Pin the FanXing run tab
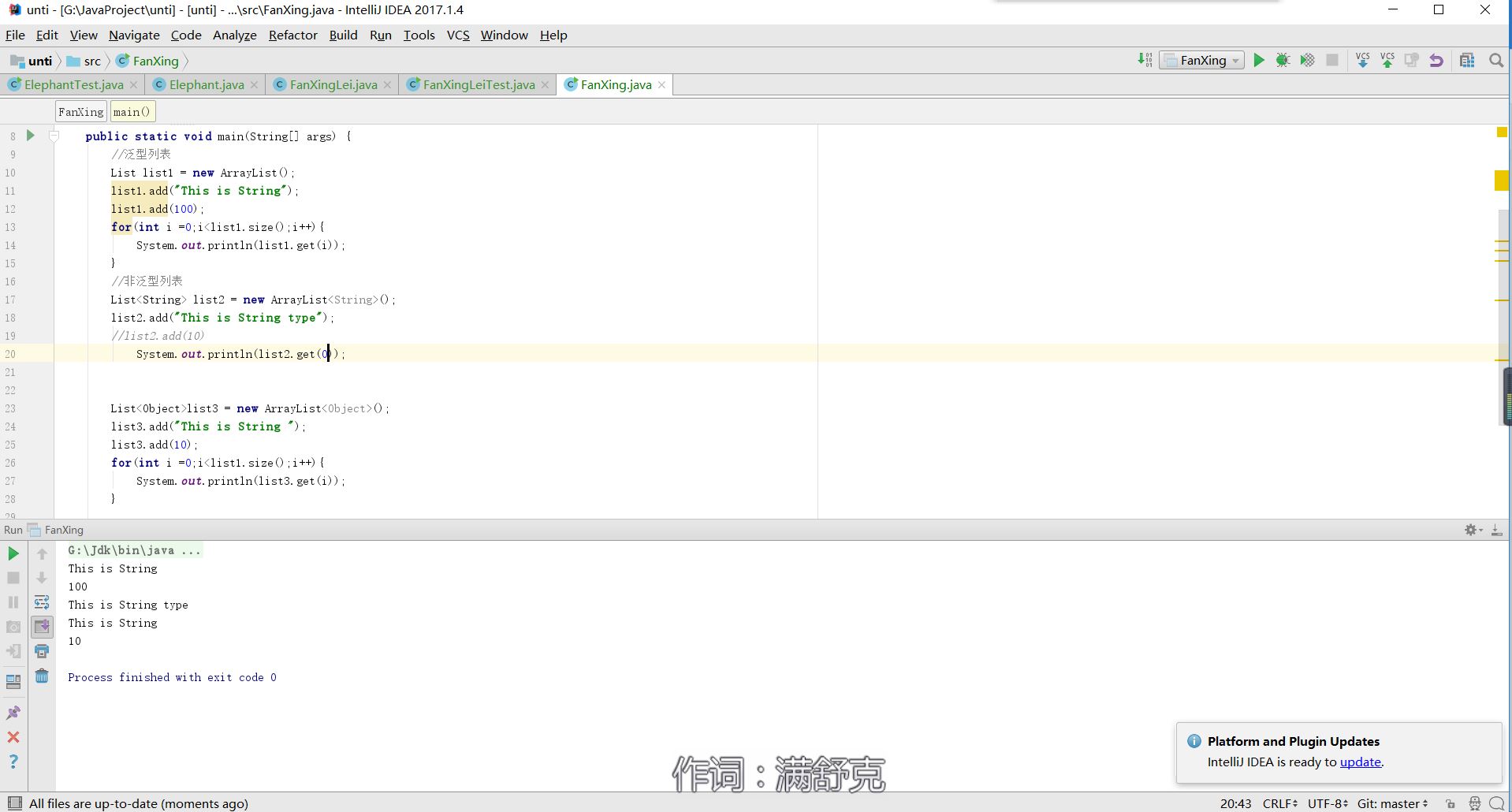 13,713
